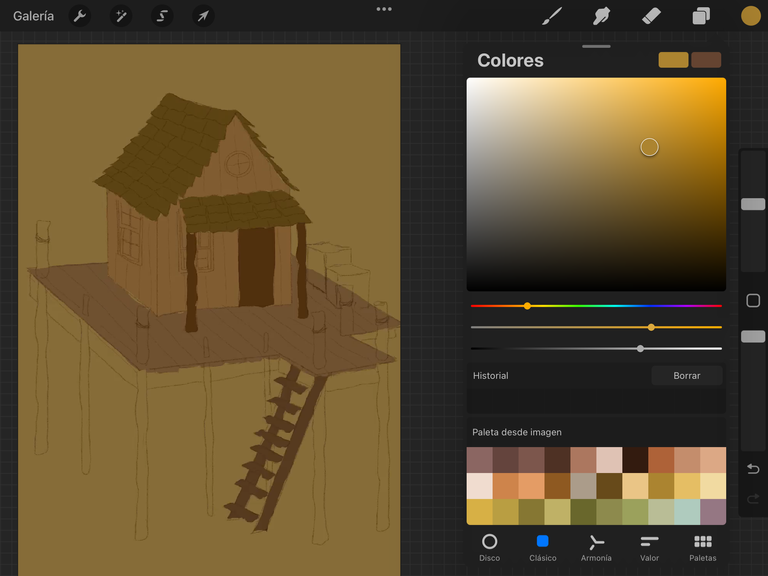
Task: Pick the very dark brown palette swatch
Action: coord(635,460)
